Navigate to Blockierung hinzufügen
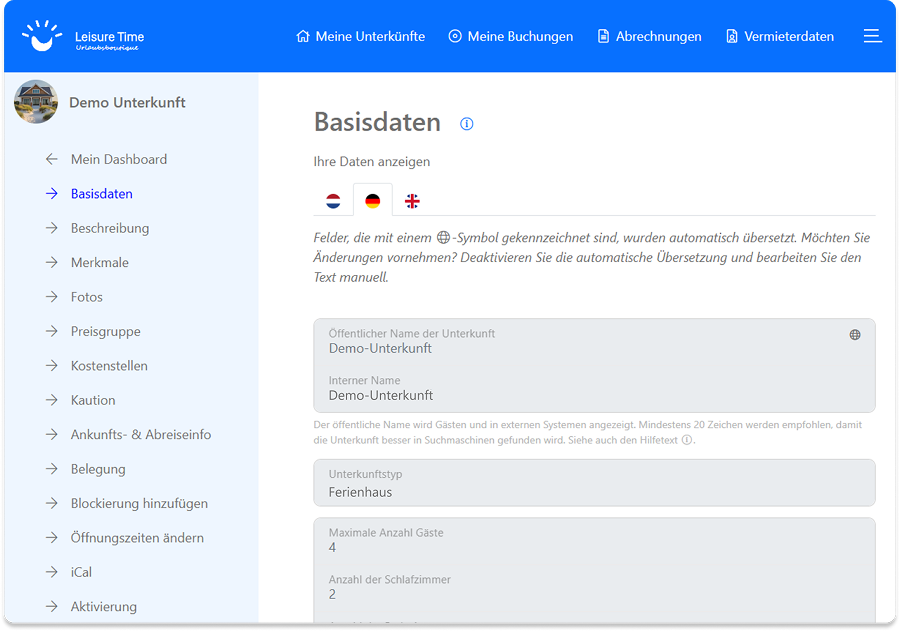This screenshot has width=900, height=631. (138, 503)
